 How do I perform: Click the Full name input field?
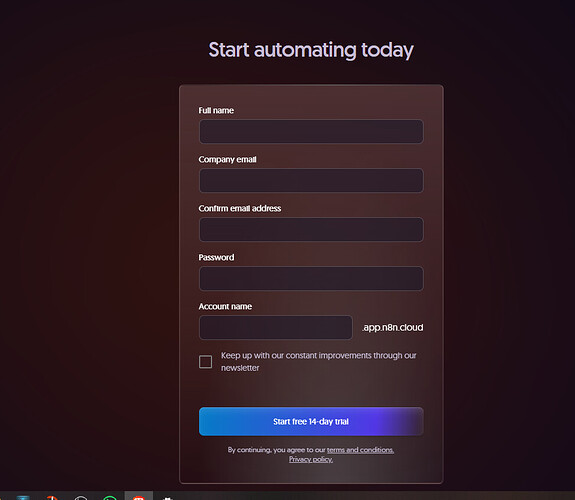point(311,131)
